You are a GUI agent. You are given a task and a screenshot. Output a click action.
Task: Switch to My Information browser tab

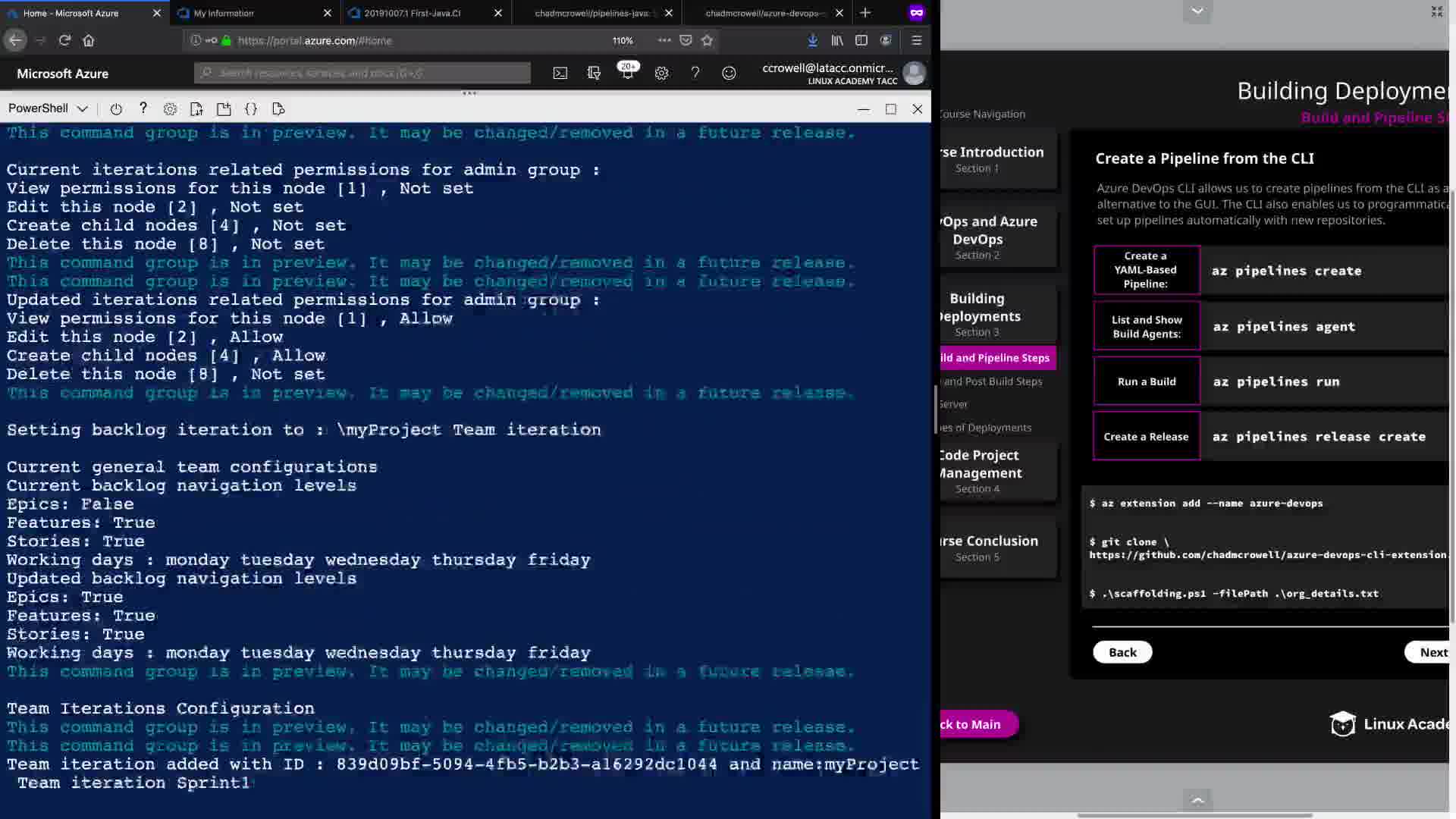click(224, 13)
